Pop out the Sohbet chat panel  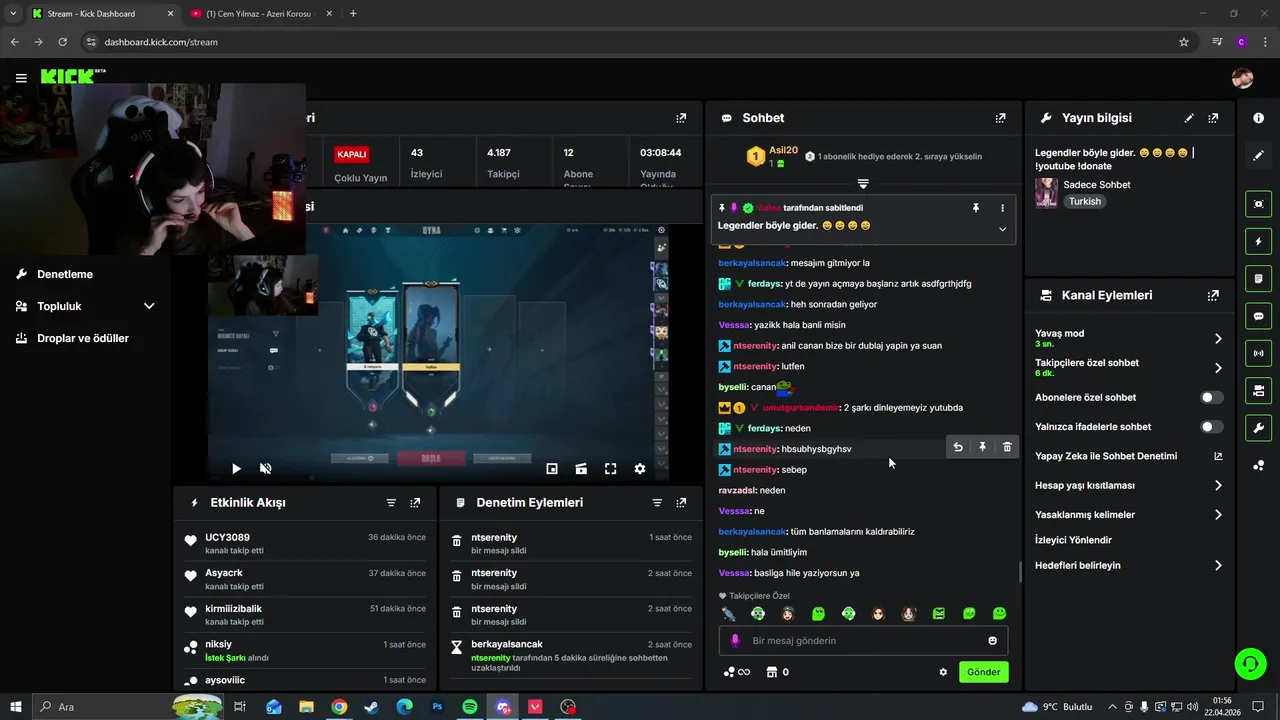pyautogui.click(x=1000, y=118)
